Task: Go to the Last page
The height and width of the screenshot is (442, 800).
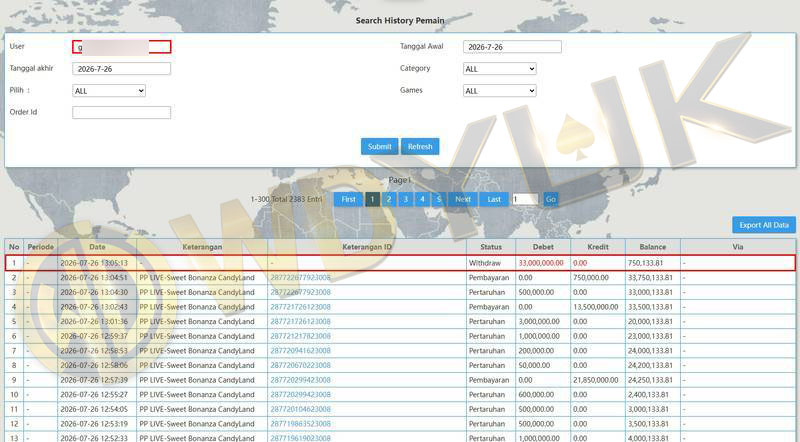Action: (x=494, y=199)
